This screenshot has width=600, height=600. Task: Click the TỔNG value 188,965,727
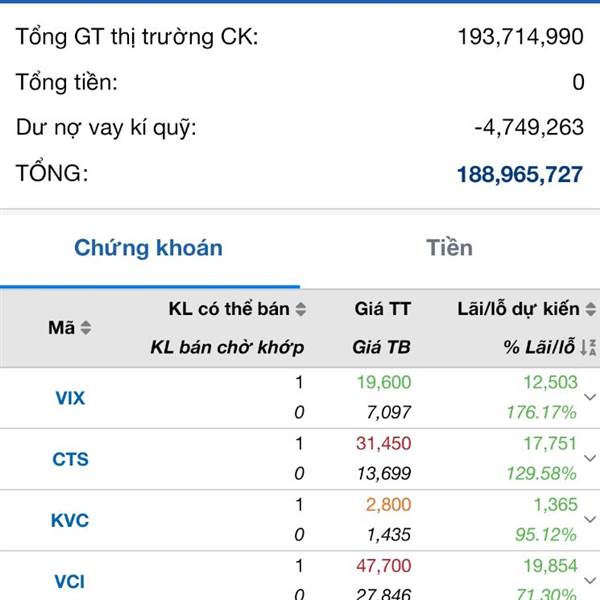click(x=520, y=174)
